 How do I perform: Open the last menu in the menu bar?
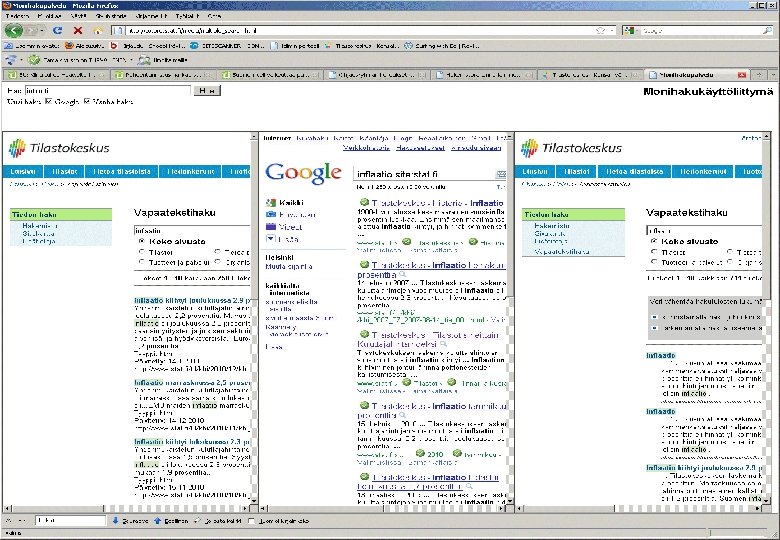(x=214, y=16)
